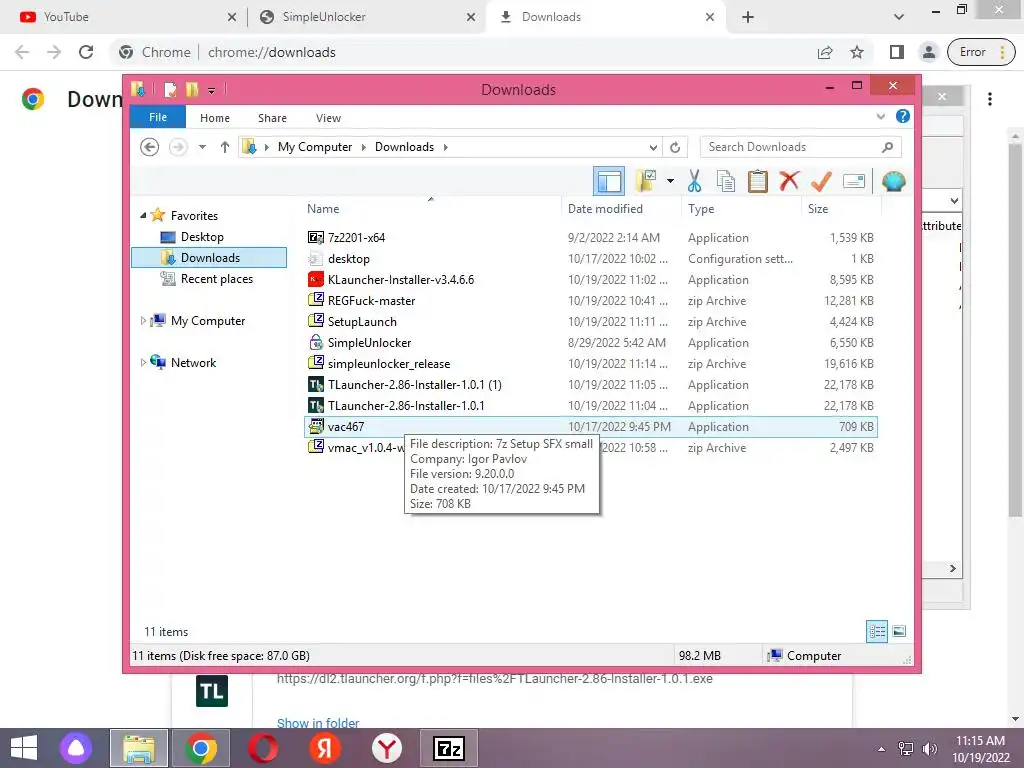Expand the arrow after Downloads in breadcrumb
Screen dimensions: 1024x768
pyautogui.click(x=445, y=147)
